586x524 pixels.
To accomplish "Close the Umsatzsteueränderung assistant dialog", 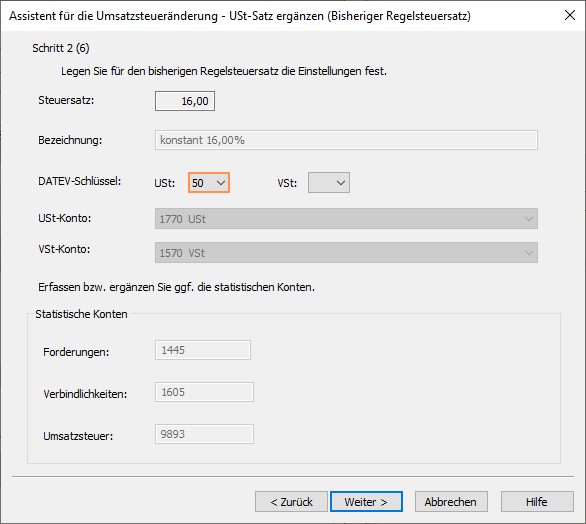I will pyautogui.click(x=570, y=15).
